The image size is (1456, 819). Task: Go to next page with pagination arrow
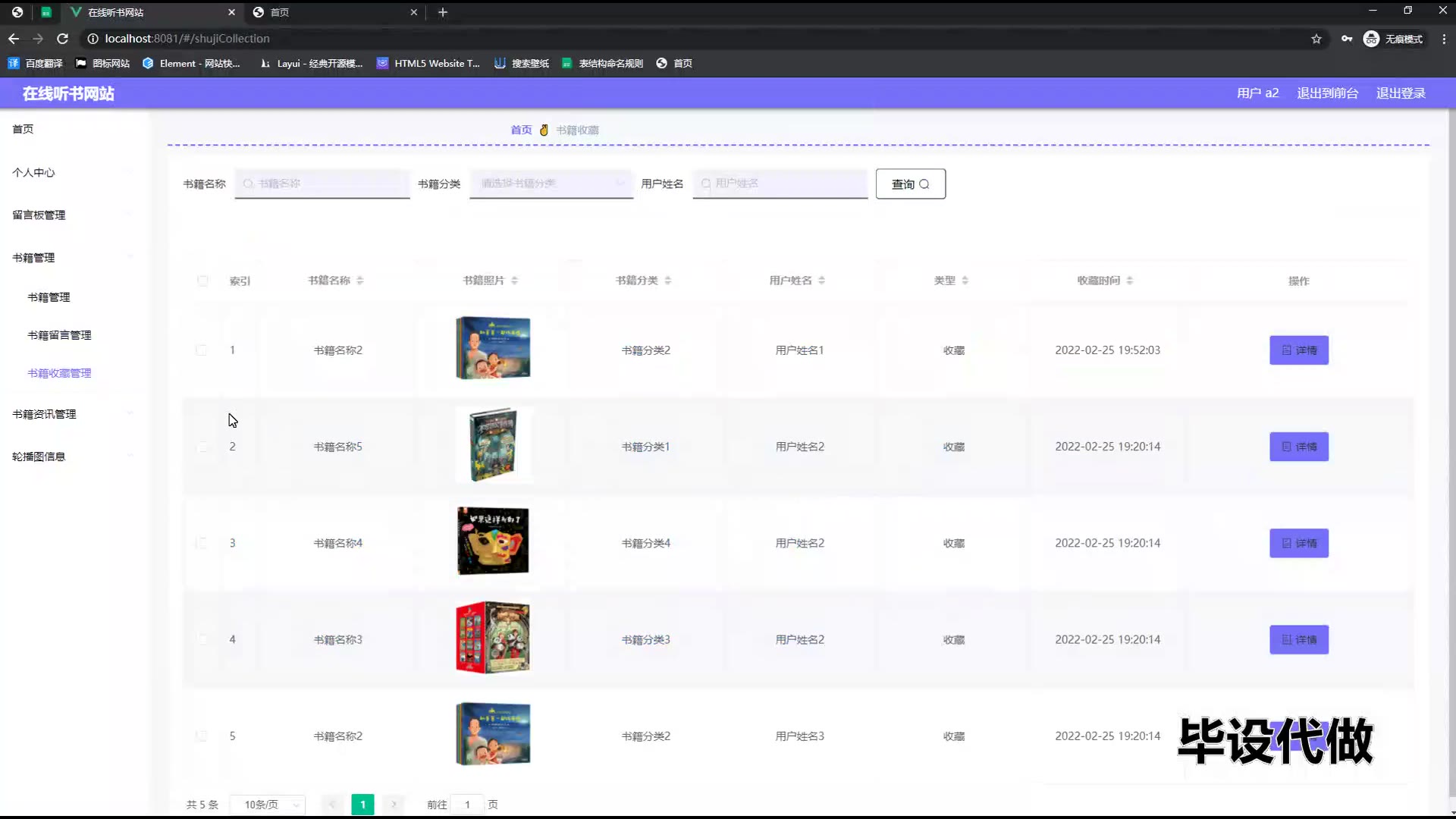(394, 805)
